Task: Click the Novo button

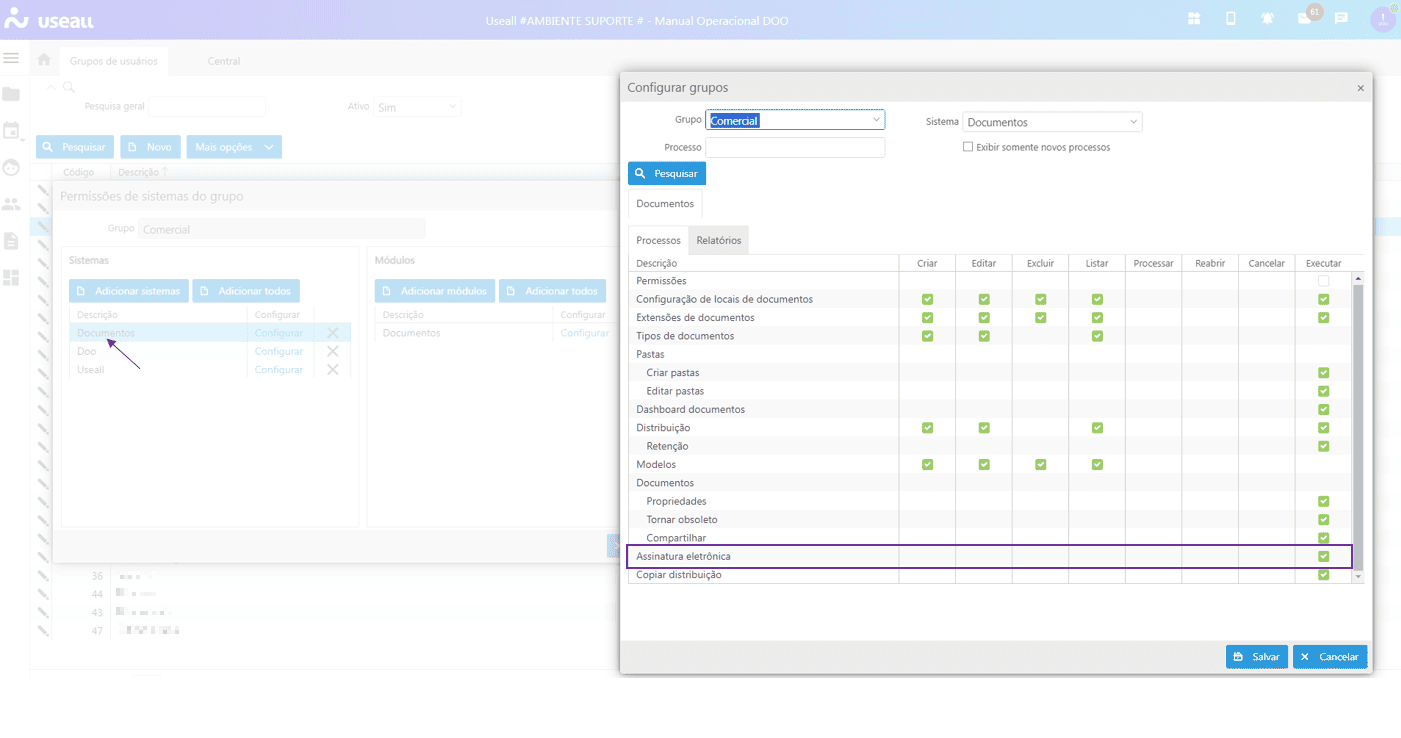Action: tap(150, 147)
